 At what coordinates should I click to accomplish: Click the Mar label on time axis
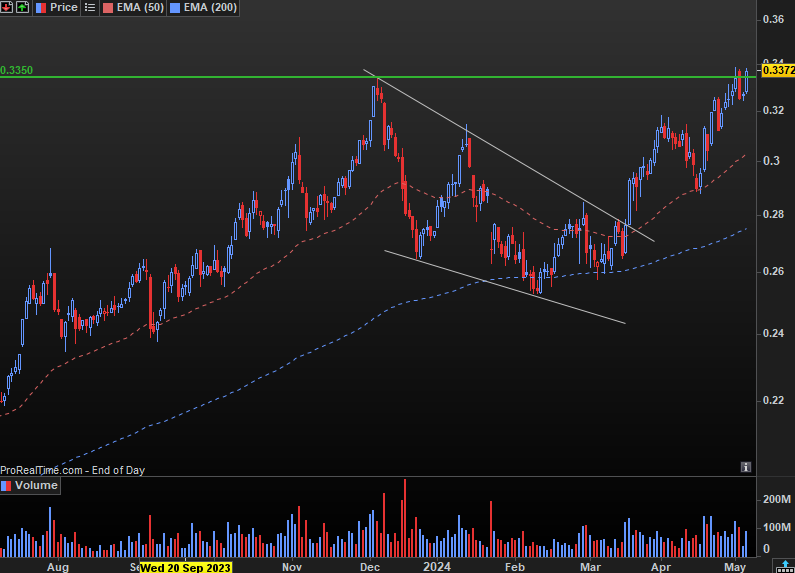pyautogui.click(x=590, y=567)
